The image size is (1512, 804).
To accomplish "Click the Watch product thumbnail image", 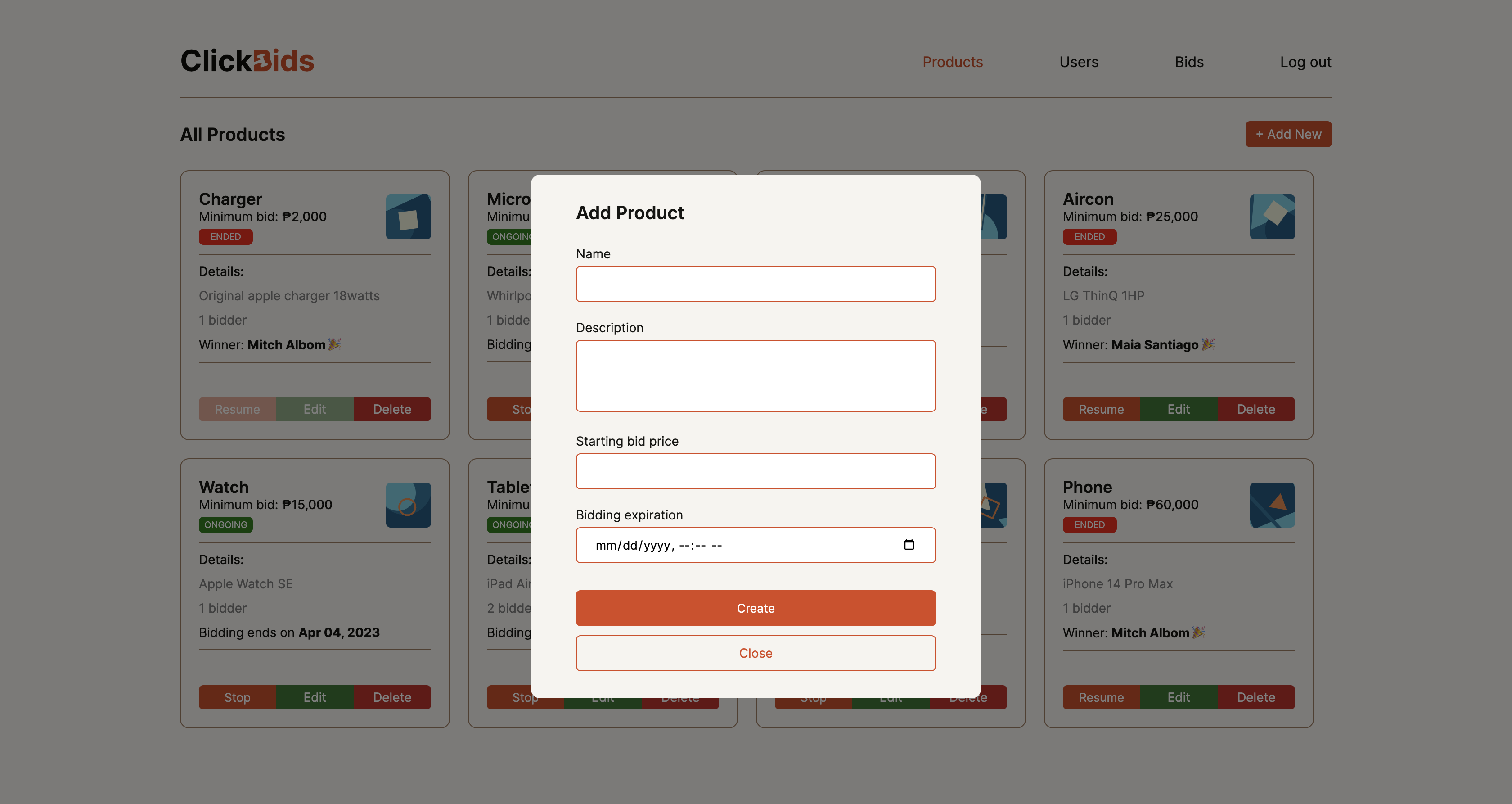I will click(408, 505).
